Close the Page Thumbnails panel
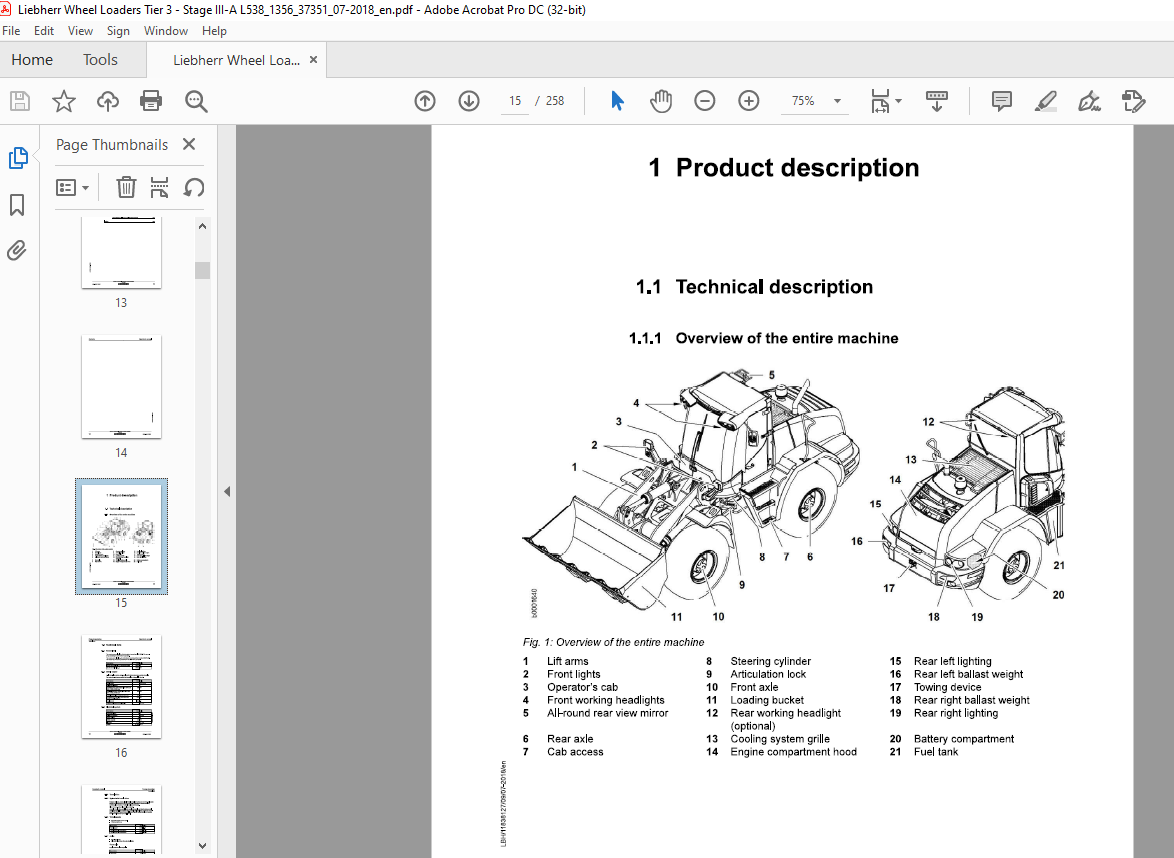The height and width of the screenshot is (858, 1174). point(189,144)
